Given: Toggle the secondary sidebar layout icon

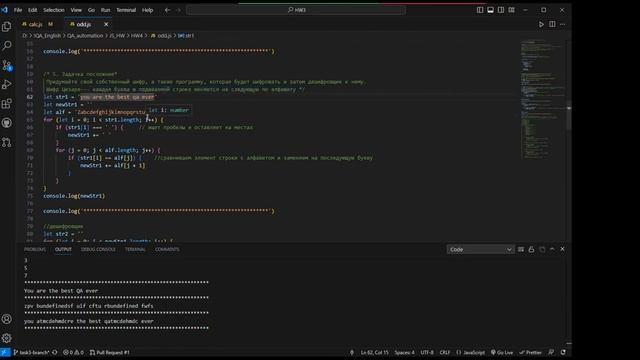Looking at the screenshot, I should click(x=501, y=10).
